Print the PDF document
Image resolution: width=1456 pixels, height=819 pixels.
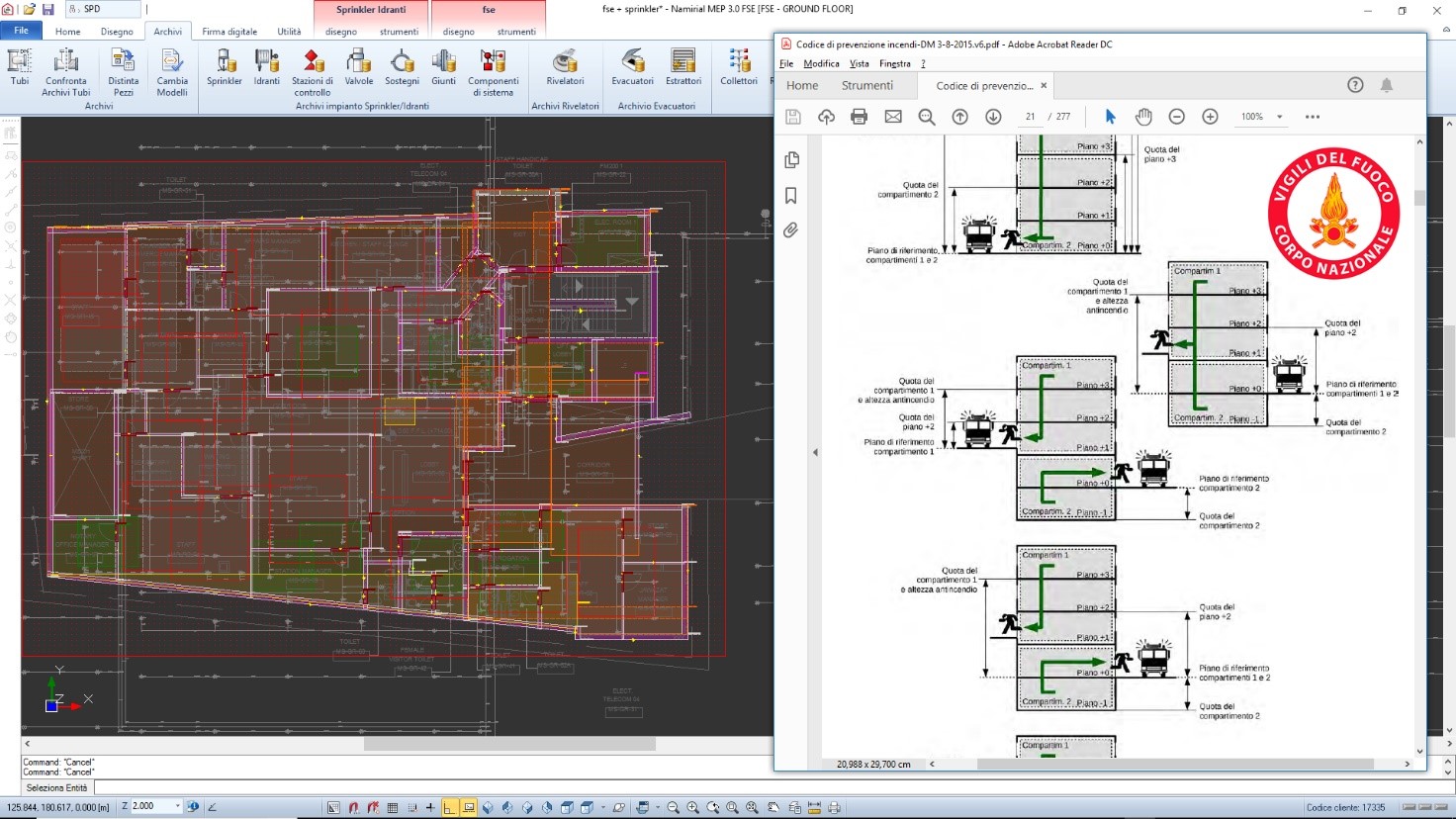pyautogui.click(x=859, y=117)
